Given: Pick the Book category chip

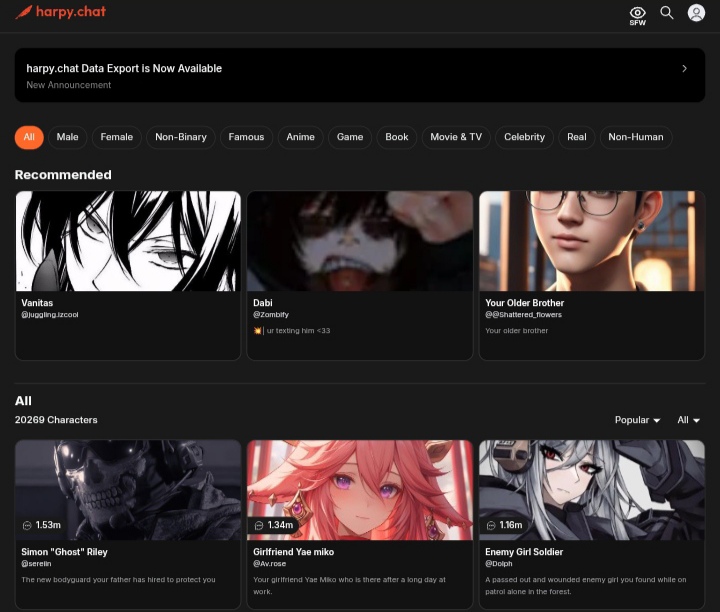Looking at the screenshot, I should point(397,137).
